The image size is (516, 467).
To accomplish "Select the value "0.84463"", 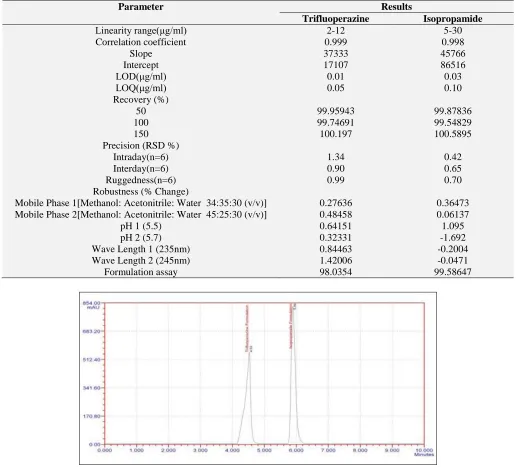I will (x=336, y=249).
